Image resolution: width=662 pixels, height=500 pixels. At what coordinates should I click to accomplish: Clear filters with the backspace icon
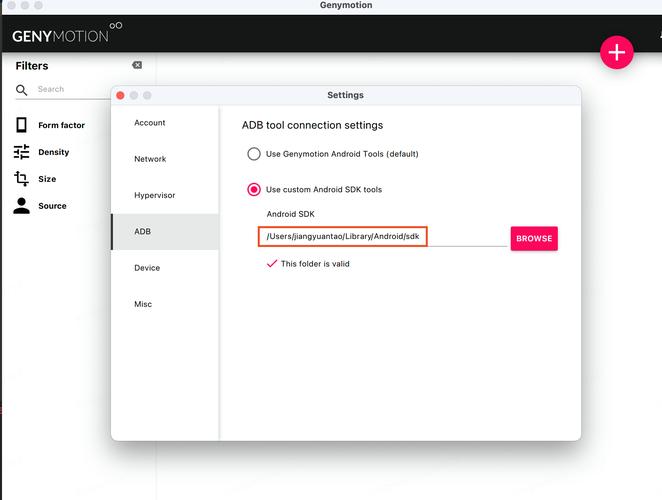(x=137, y=65)
